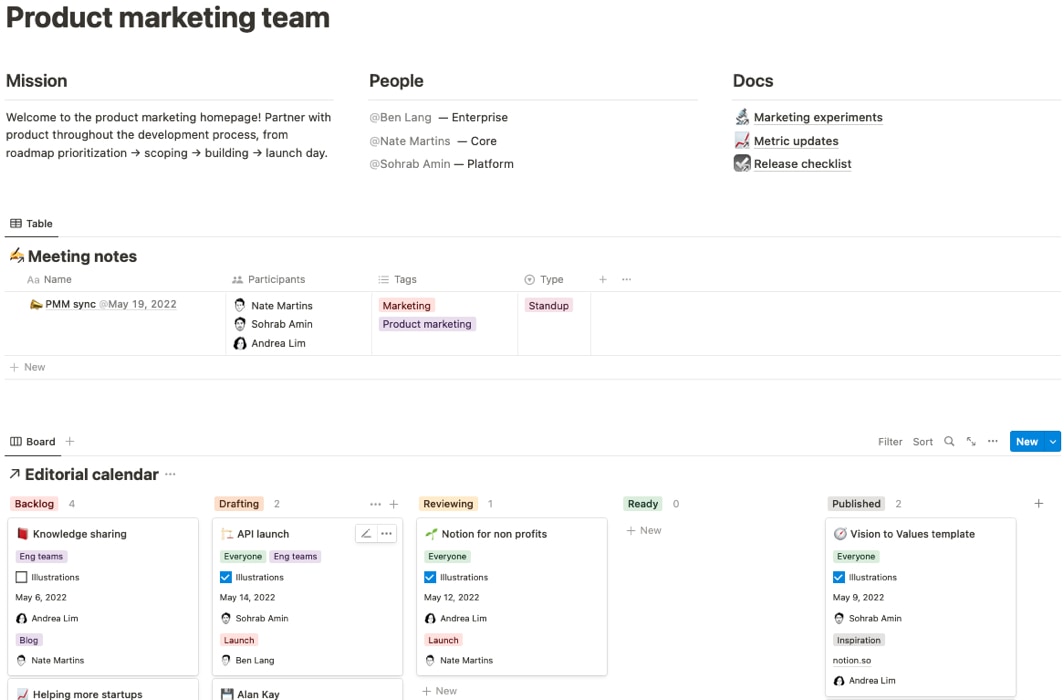The height and width of the screenshot is (700, 1064).
Task: Add a new group with the plus icon
Action: tap(1038, 503)
